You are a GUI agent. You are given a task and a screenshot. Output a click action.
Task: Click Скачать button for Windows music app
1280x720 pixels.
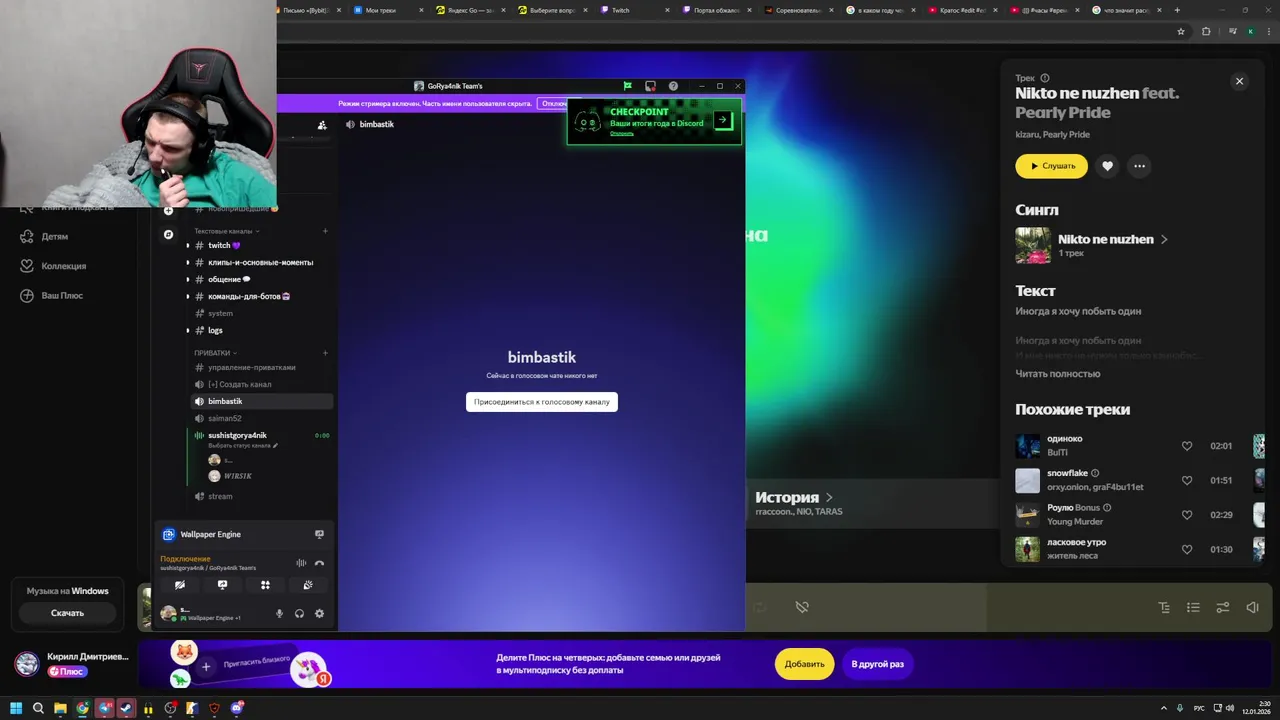[67, 613]
